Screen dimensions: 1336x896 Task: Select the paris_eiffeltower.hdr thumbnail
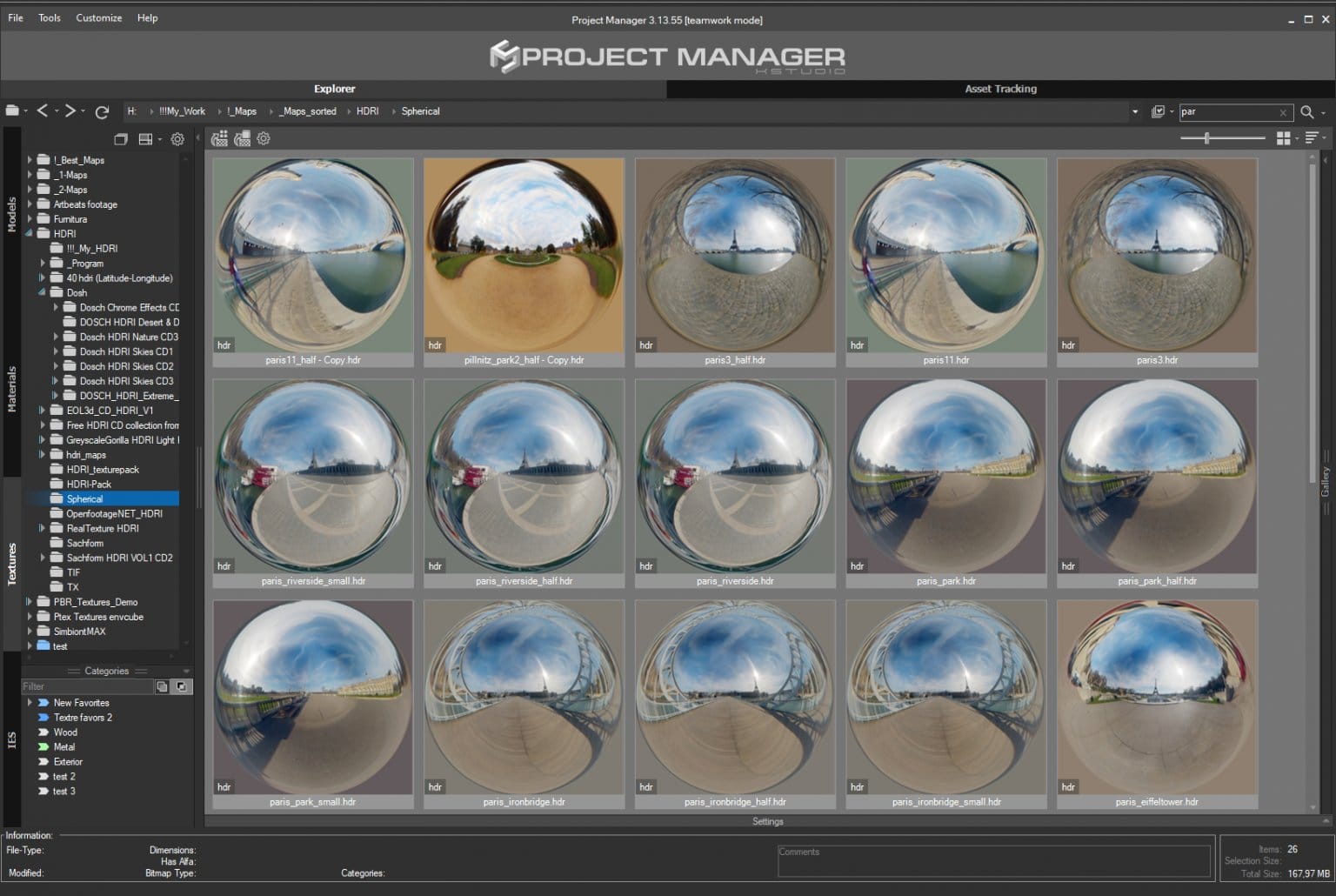[1157, 696]
